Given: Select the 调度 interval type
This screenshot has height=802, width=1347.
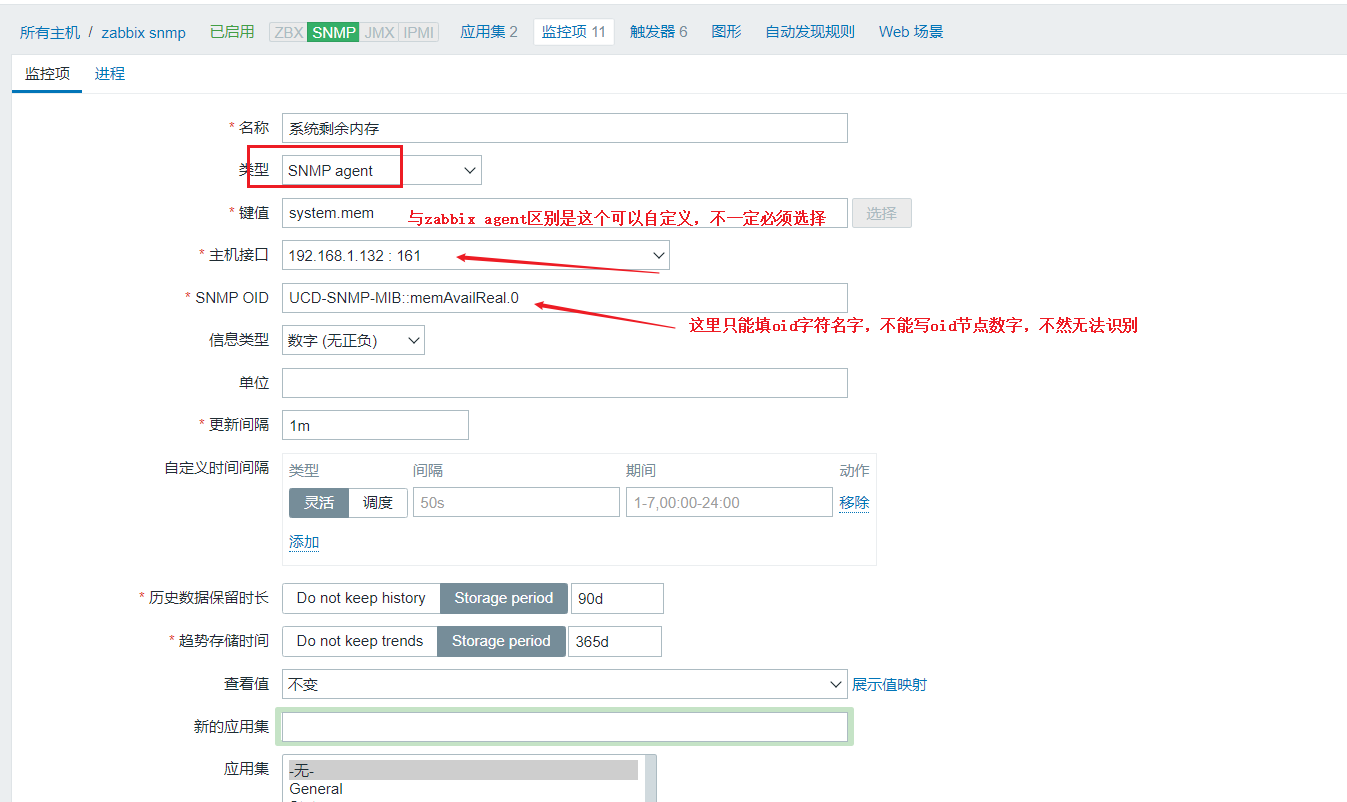Looking at the screenshot, I should 378,502.
